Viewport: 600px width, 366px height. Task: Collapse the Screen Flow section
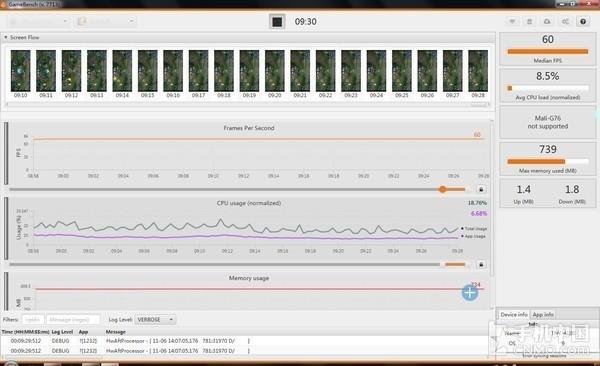click(x=6, y=38)
